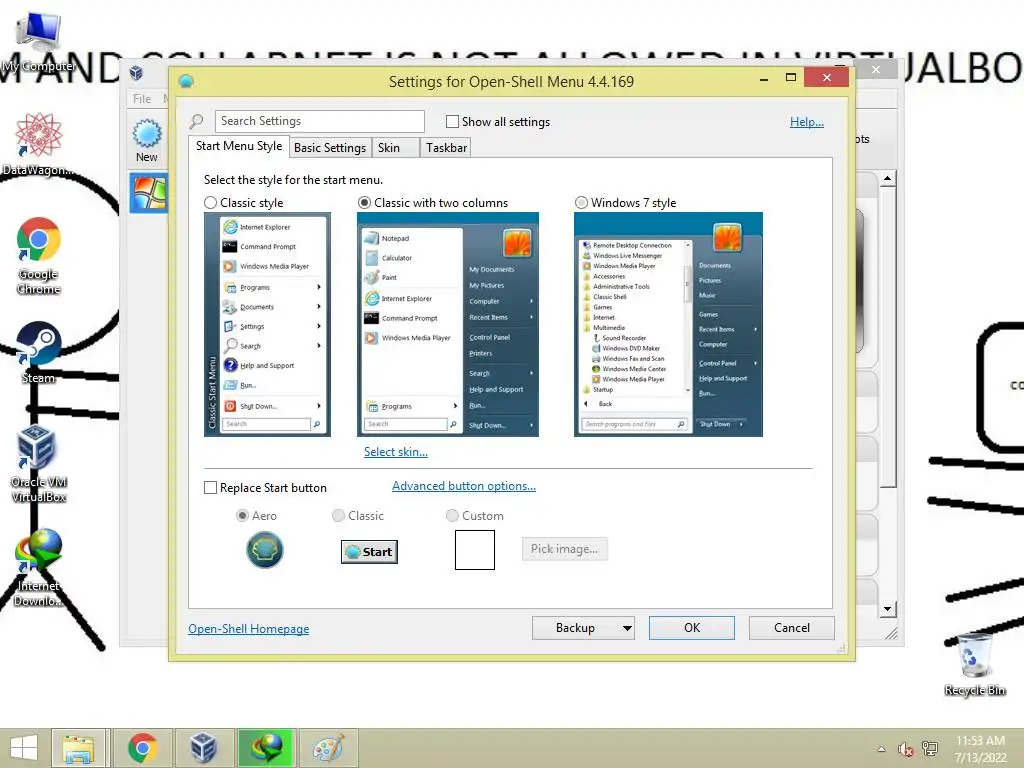Select the Windows 7 style radio button
The width and height of the screenshot is (1024, 768).
point(581,203)
